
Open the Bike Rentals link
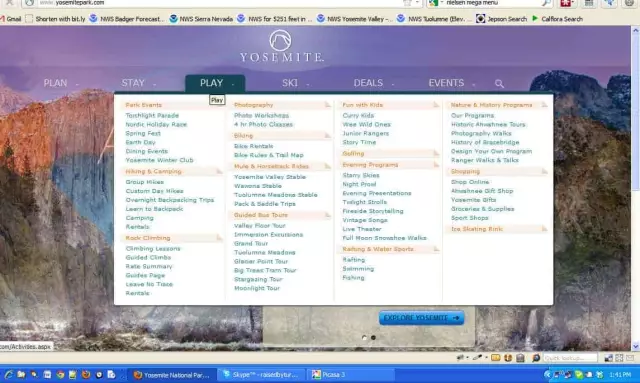tap(253, 146)
